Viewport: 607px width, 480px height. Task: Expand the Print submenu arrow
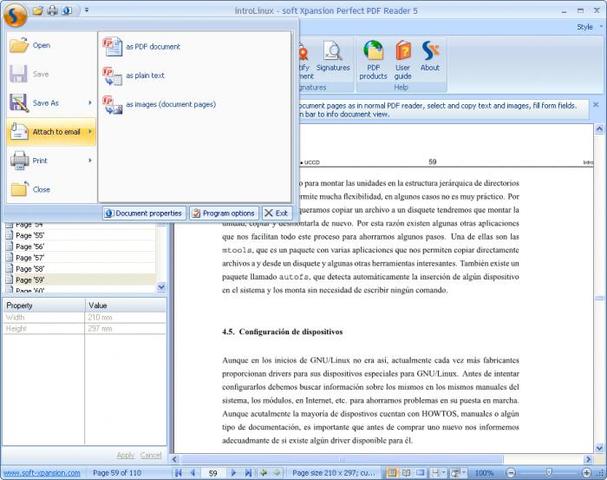(90, 160)
